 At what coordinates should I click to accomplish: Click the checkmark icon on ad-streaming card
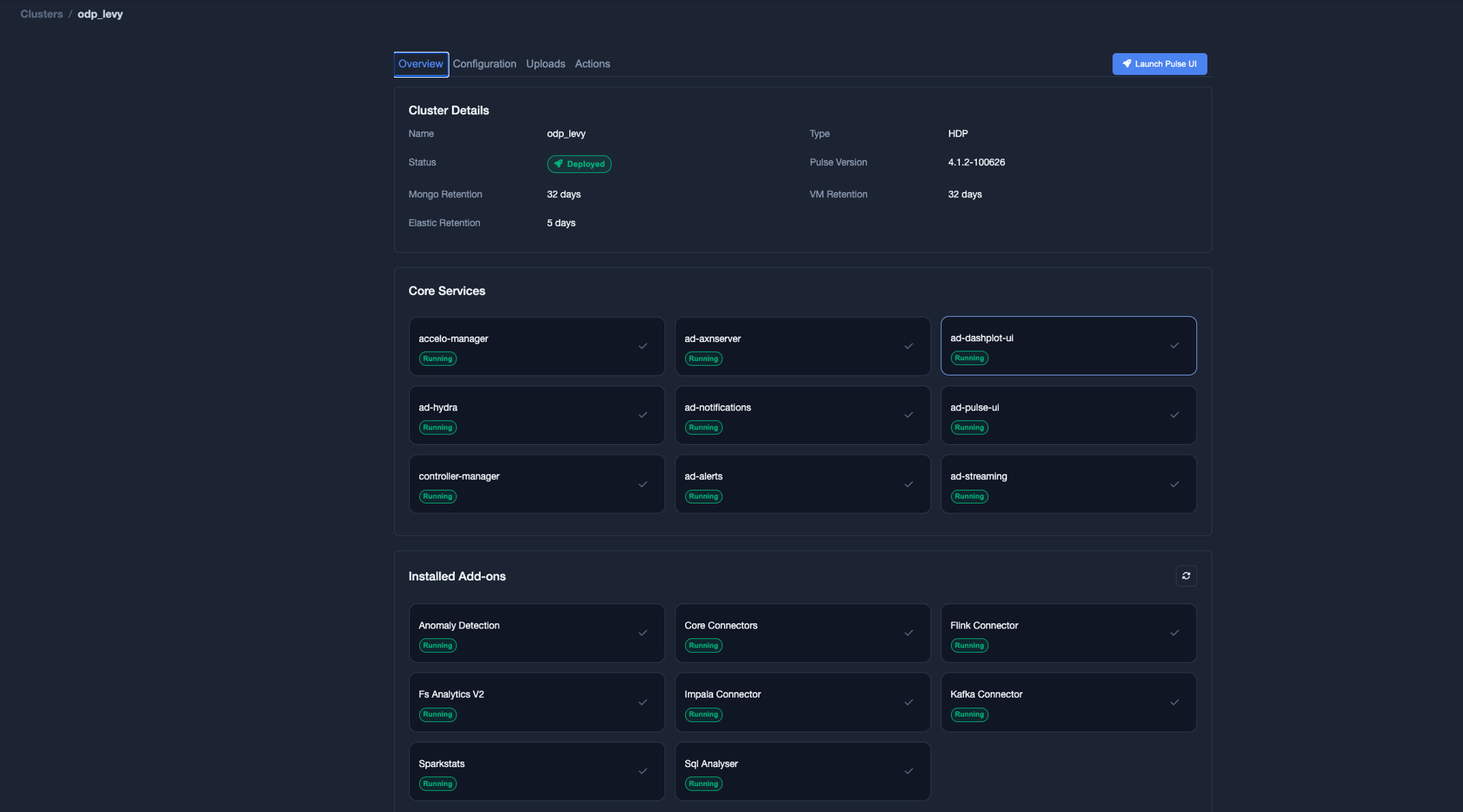(1175, 484)
